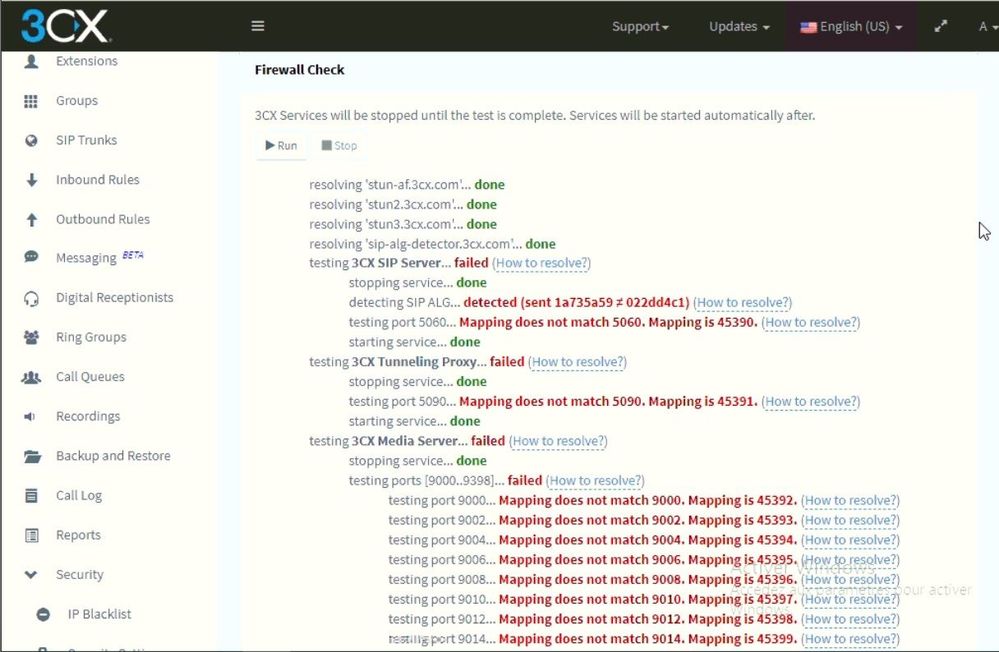Screen dimensions: 999x652
Task: Open the Updates dropdown menu
Action: pyautogui.click(x=739, y=26)
